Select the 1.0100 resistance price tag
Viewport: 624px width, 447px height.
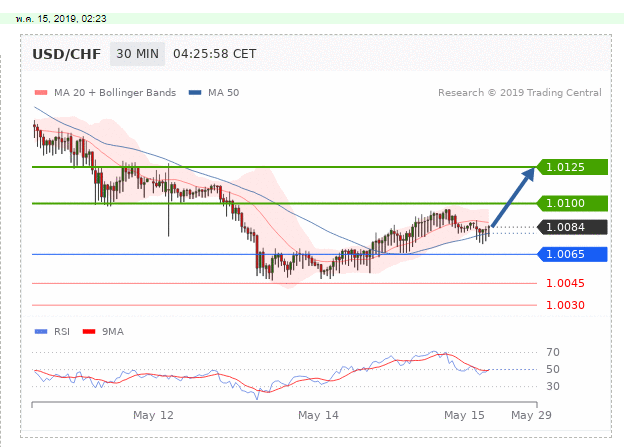[572, 203]
